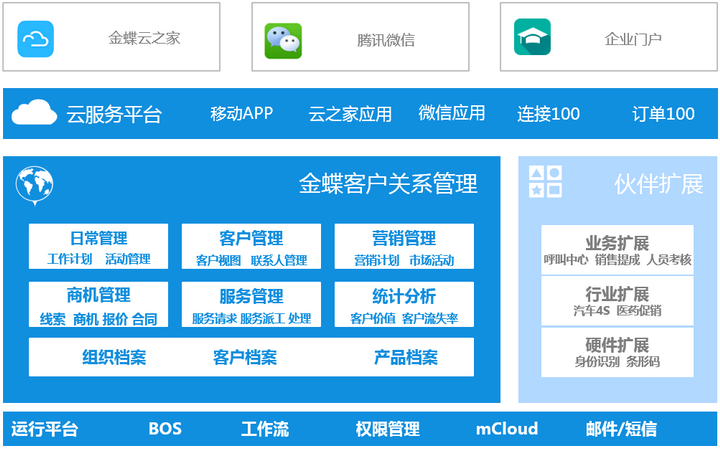Select mCloud in the bottom platform bar
This screenshot has height=449, width=720.
click(x=507, y=429)
